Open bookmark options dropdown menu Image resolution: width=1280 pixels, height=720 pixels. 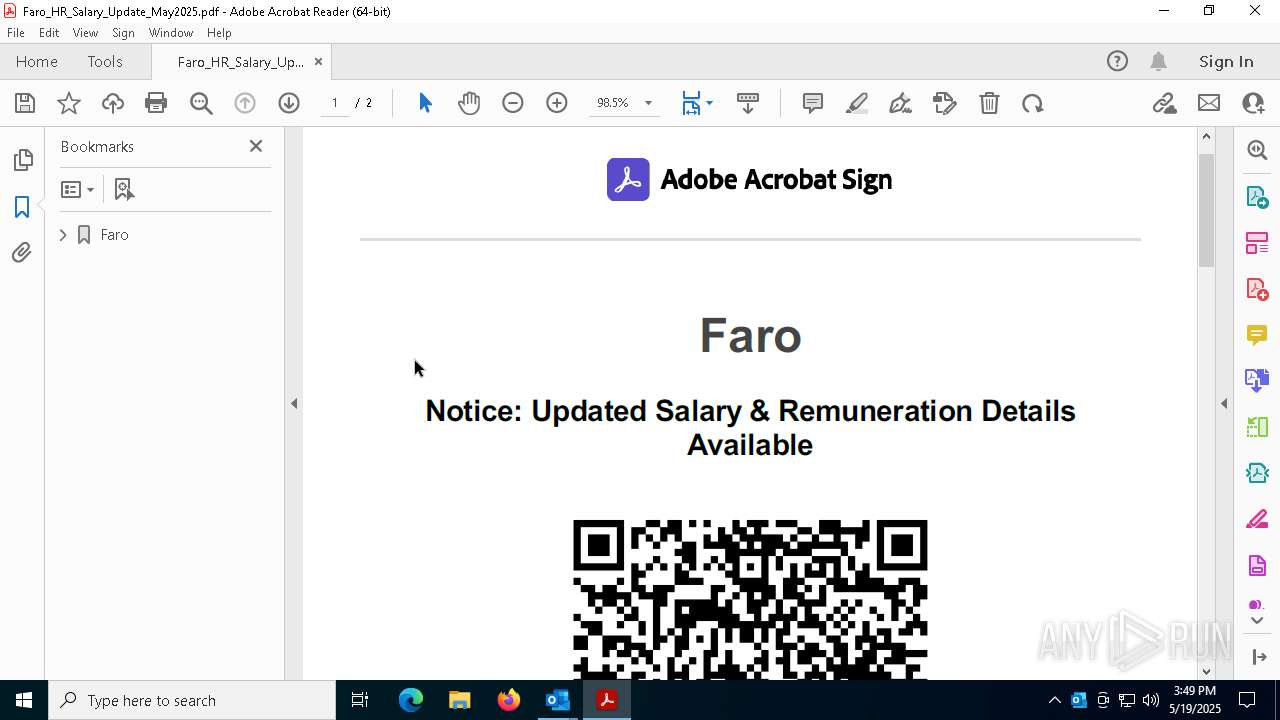point(77,189)
